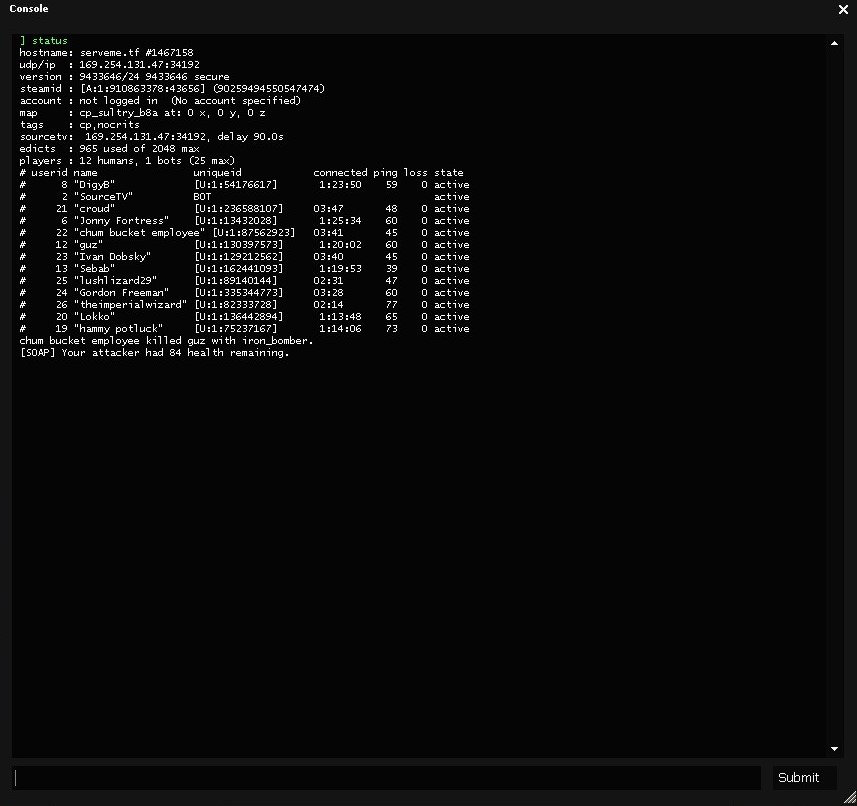Screen dimensions: 857x806
Task: Click the map cp_sultry_b8a line
Action: pos(142,113)
